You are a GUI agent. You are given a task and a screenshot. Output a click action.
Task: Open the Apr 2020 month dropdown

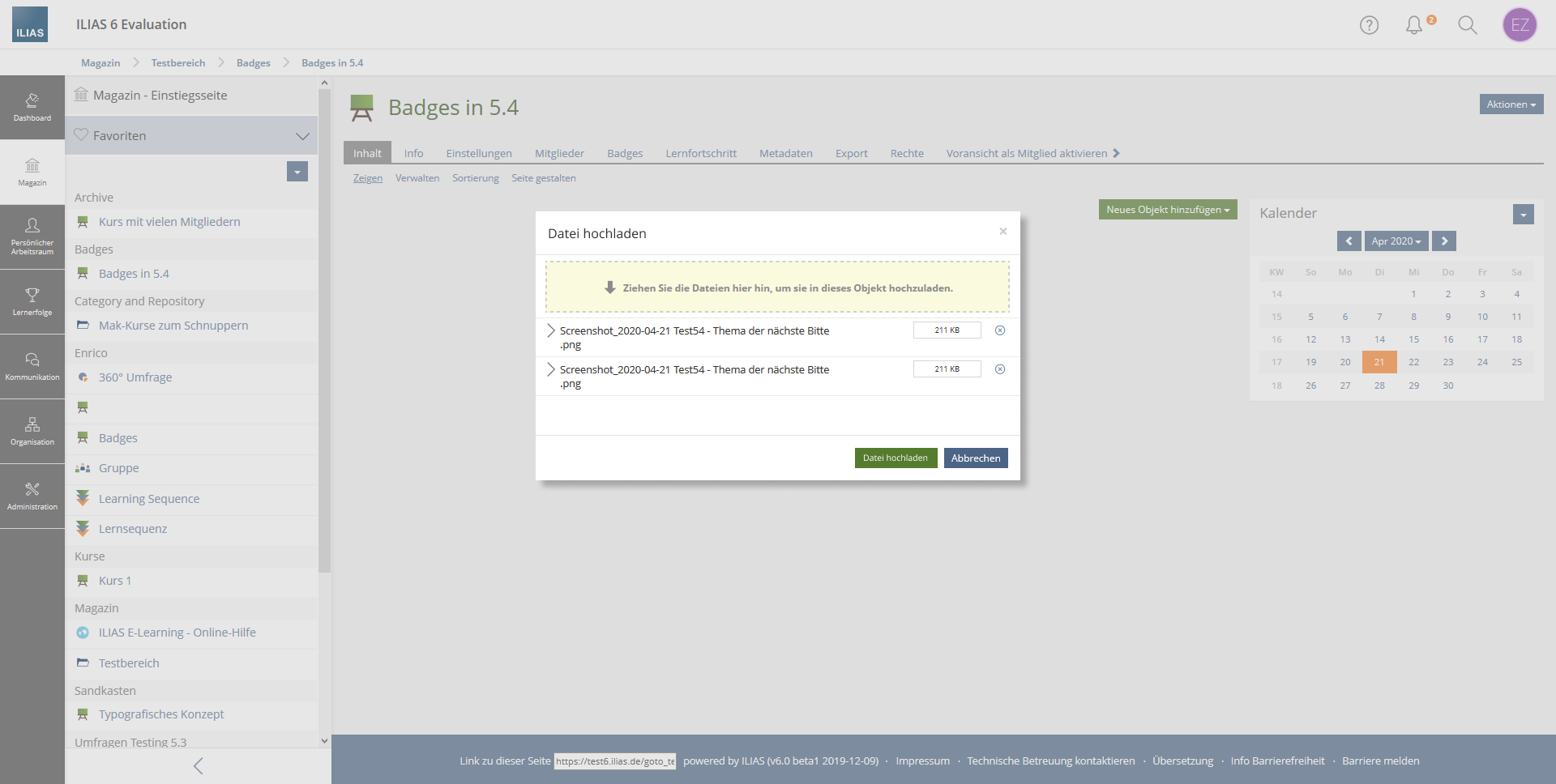pyautogui.click(x=1396, y=241)
